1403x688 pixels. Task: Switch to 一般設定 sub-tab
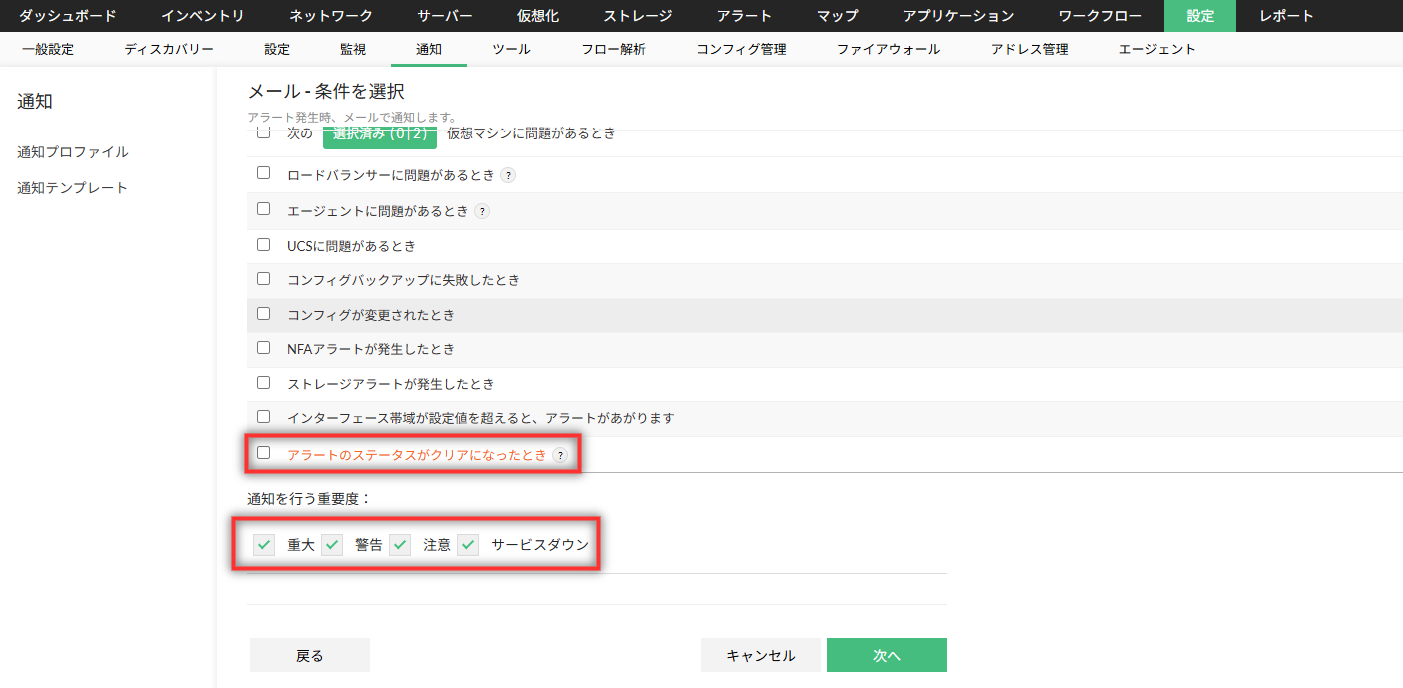tap(48, 49)
